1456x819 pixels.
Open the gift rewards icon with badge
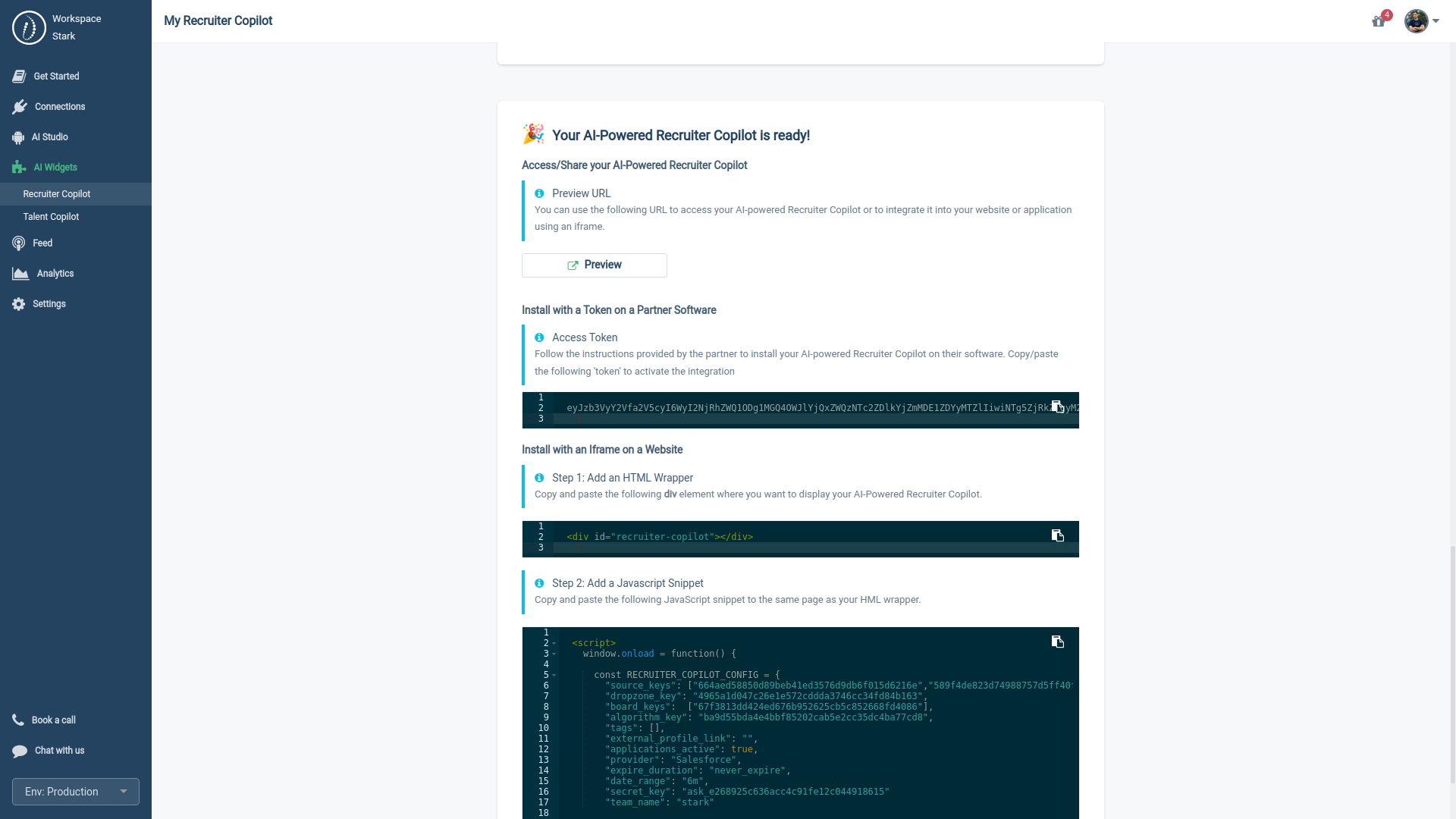coord(1379,21)
